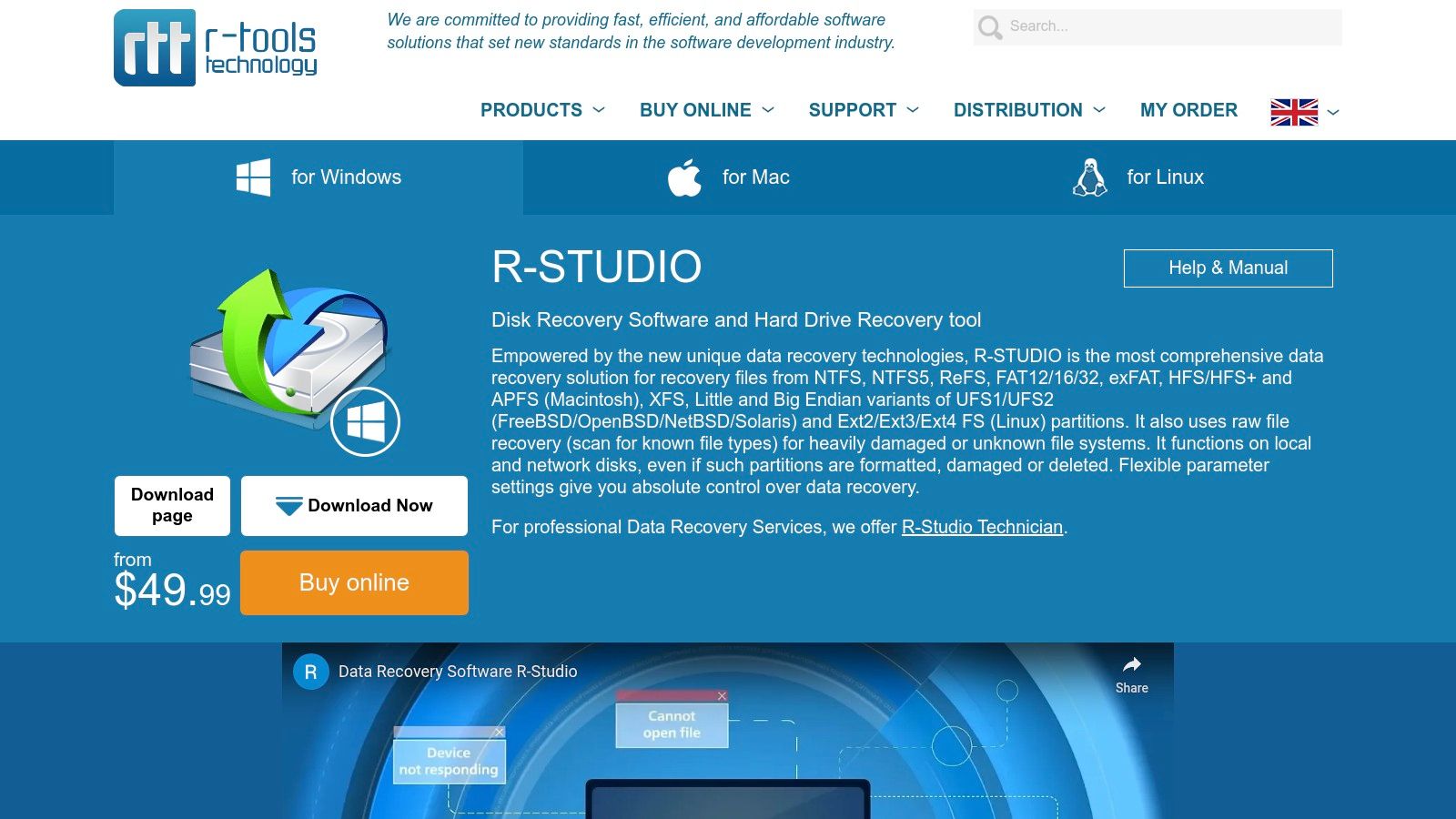Click the Download page button
Screen dimensions: 1456x819
pos(172,506)
